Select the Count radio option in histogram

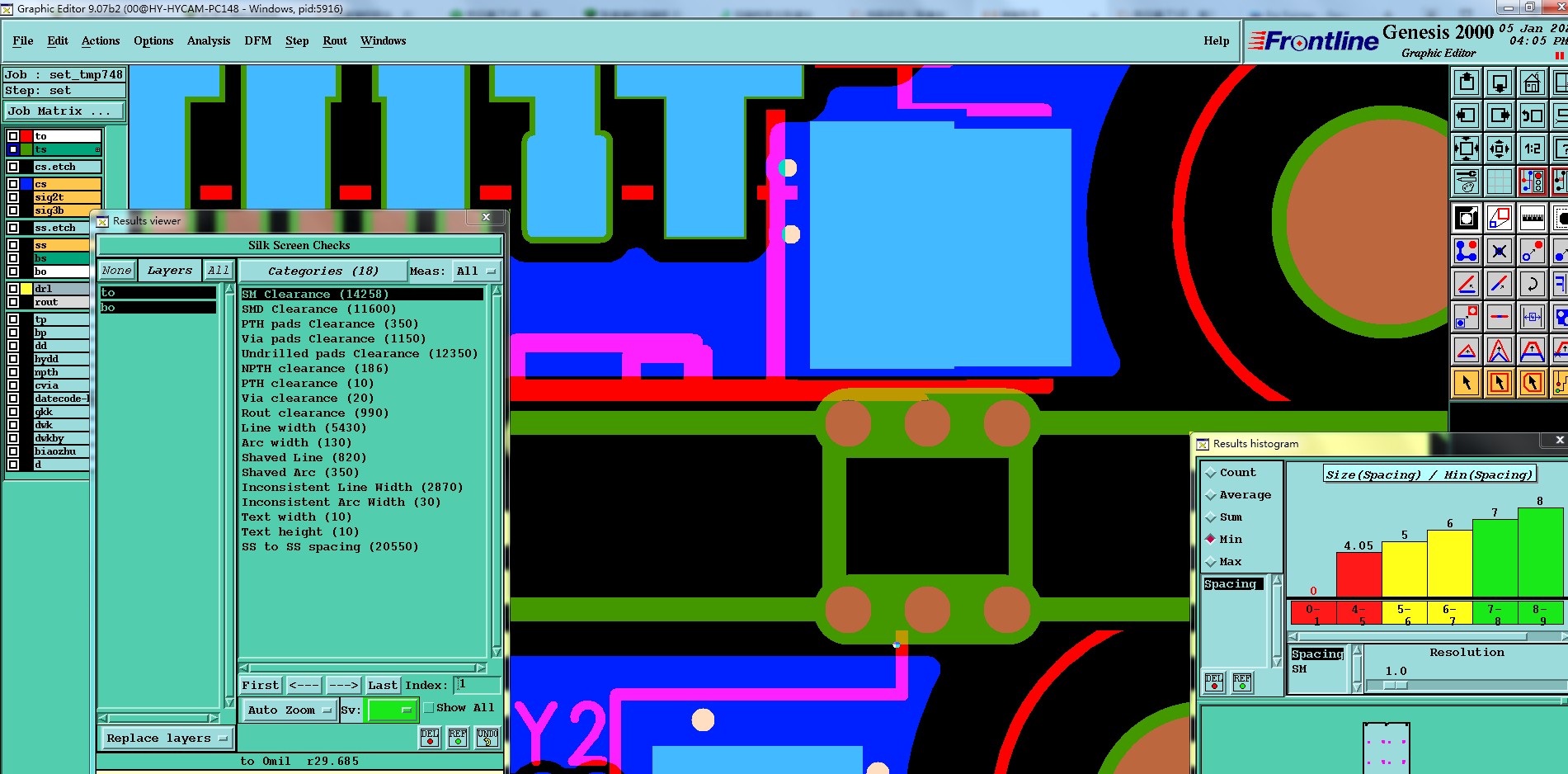1211,473
